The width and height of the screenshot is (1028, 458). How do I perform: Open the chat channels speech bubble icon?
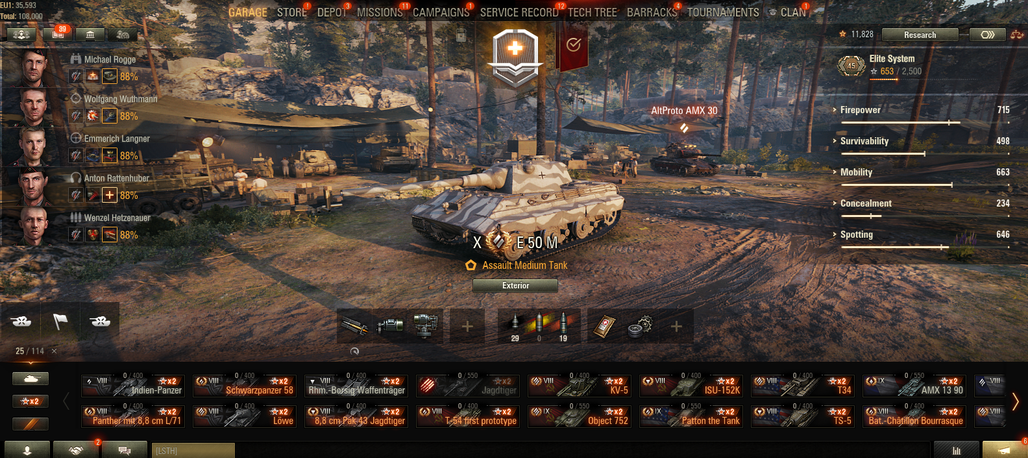(x=125, y=450)
